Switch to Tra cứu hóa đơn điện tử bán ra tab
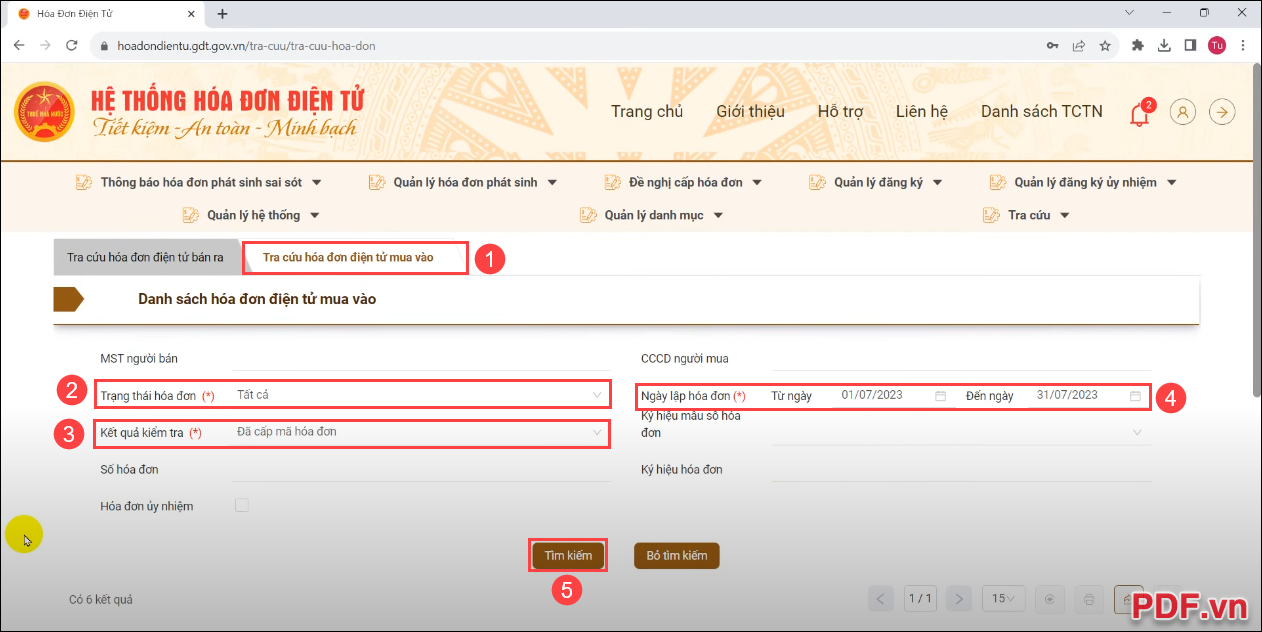 [146, 256]
